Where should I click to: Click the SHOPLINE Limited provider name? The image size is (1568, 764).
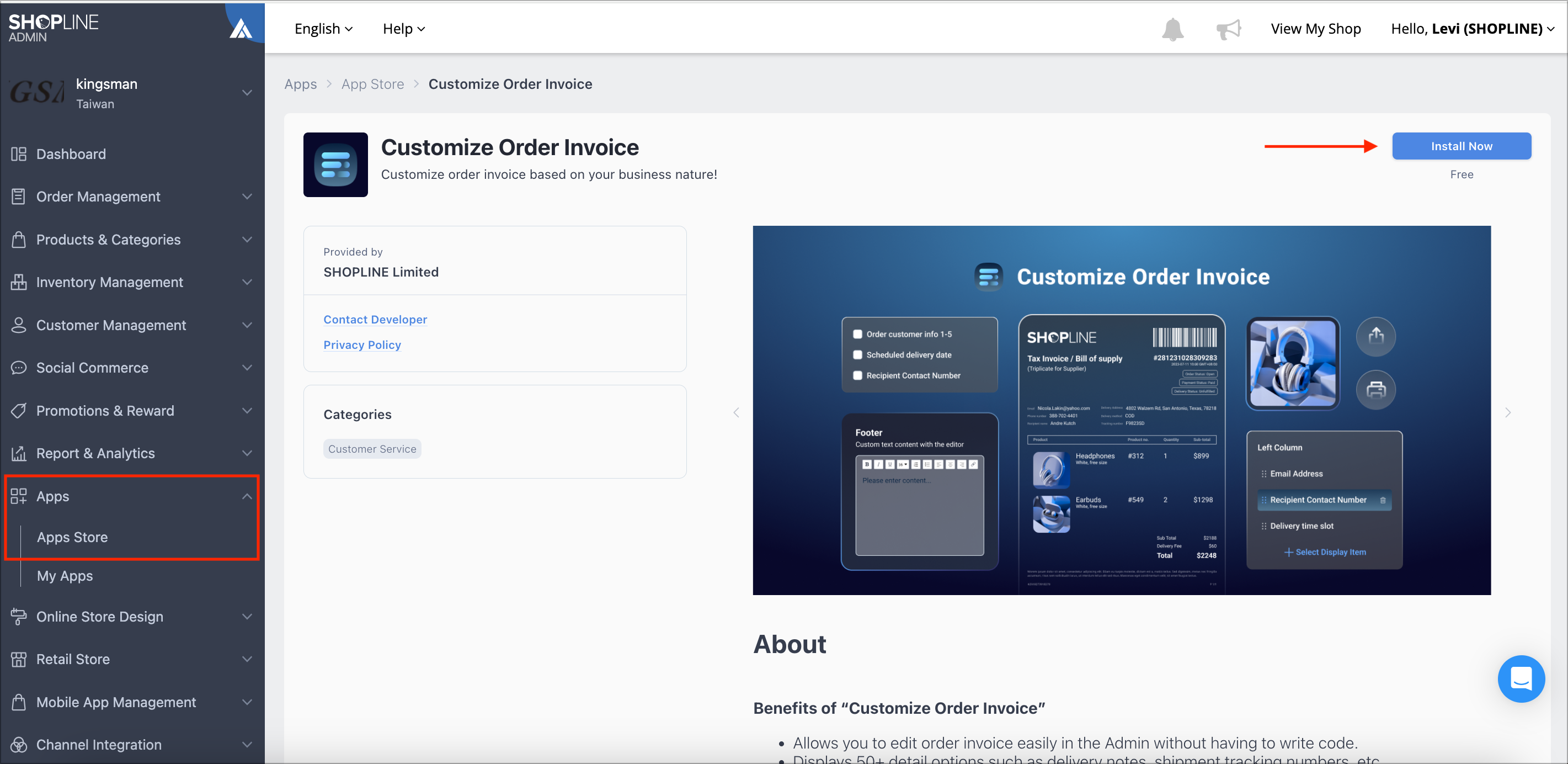click(x=381, y=272)
